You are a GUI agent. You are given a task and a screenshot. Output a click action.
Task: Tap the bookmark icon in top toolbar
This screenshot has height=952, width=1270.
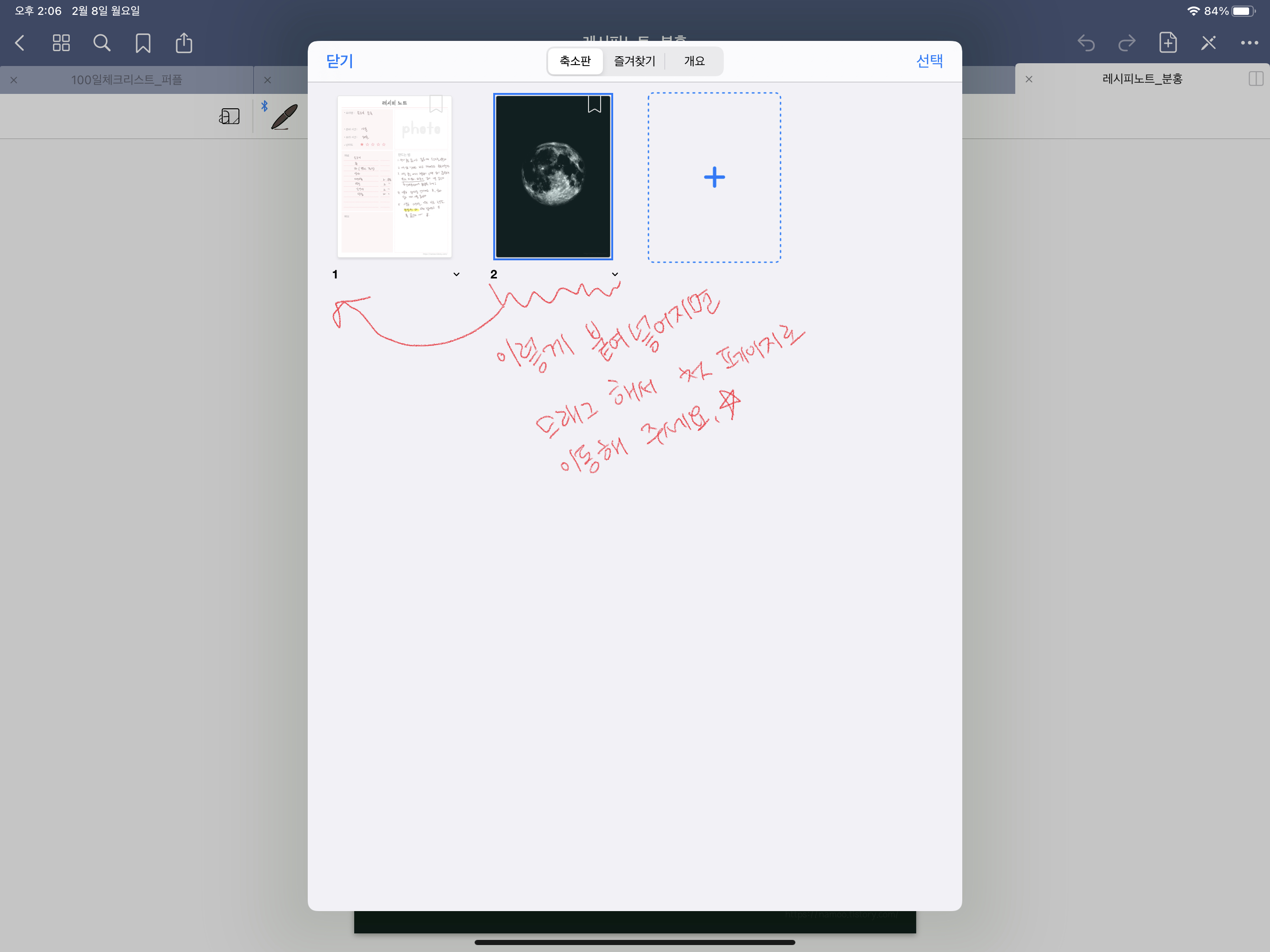(143, 43)
